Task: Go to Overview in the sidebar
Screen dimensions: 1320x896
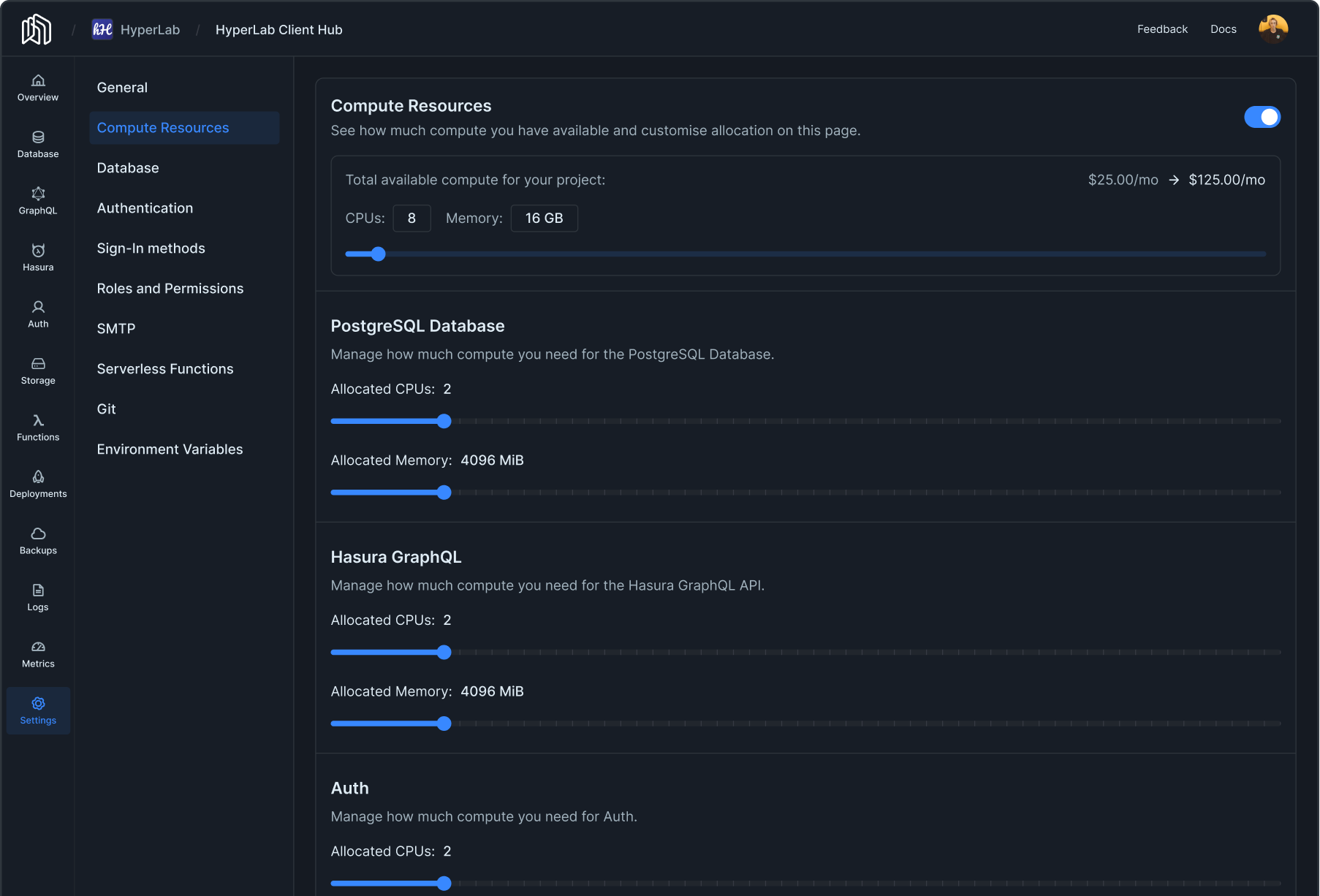Action: tap(38, 88)
